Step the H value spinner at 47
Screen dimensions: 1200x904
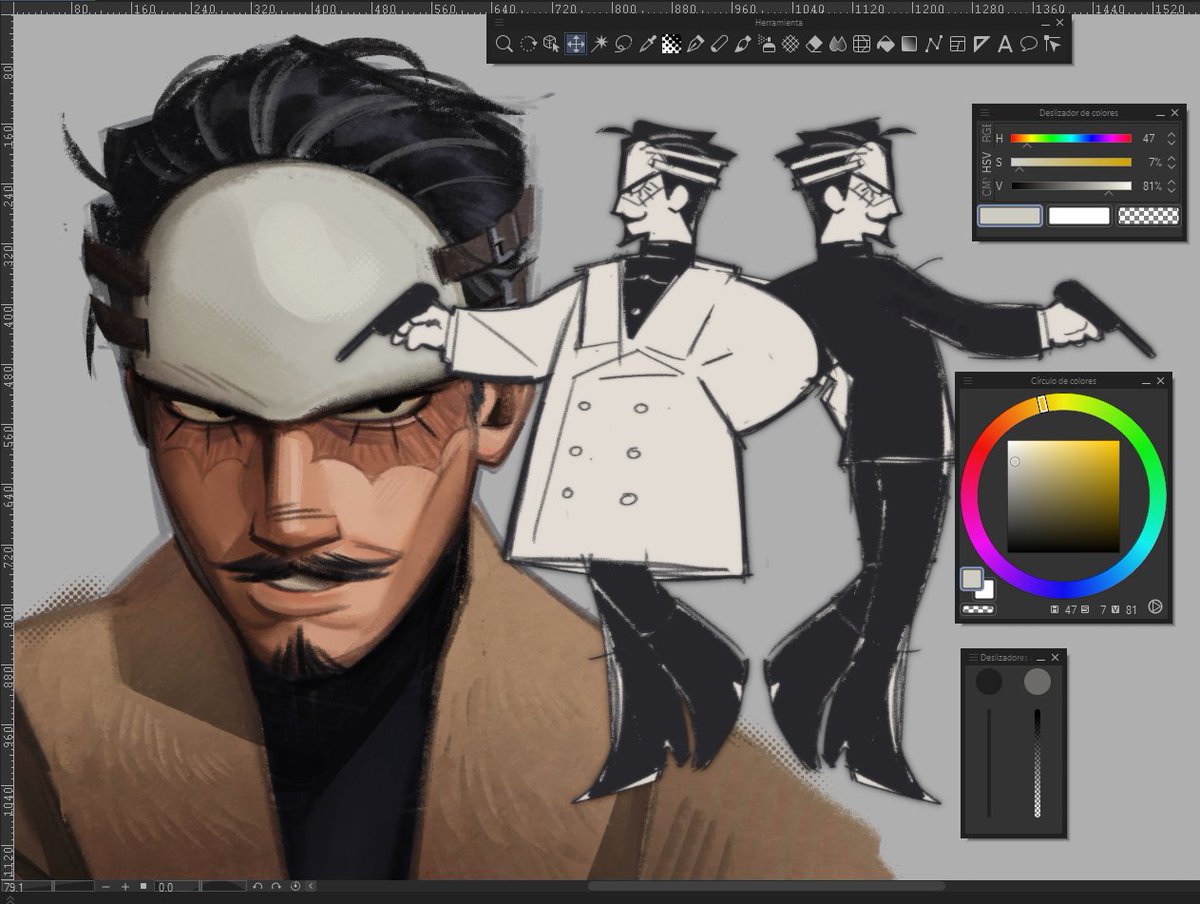click(x=1173, y=139)
